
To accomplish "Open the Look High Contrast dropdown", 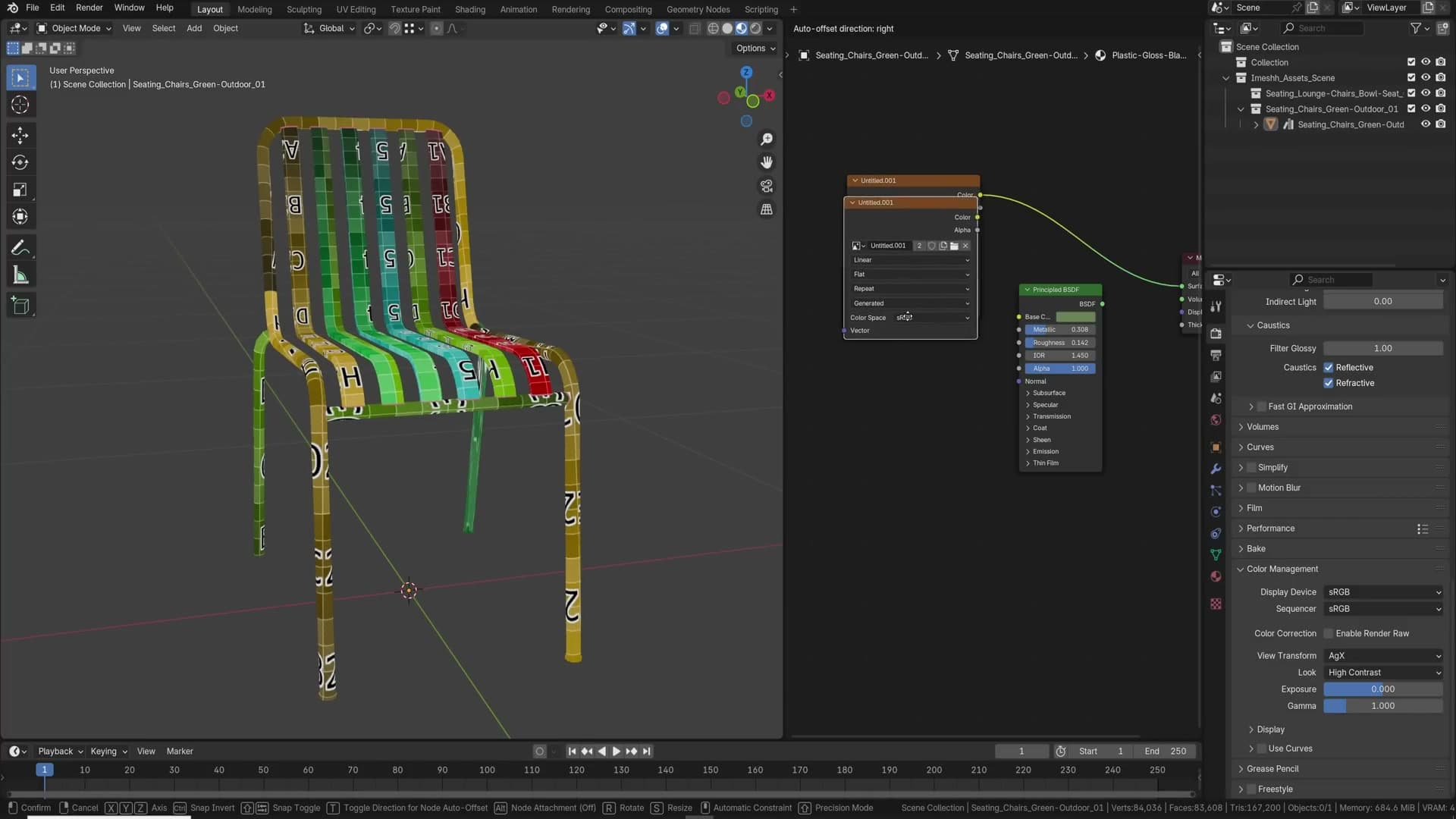I will tap(1384, 673).
